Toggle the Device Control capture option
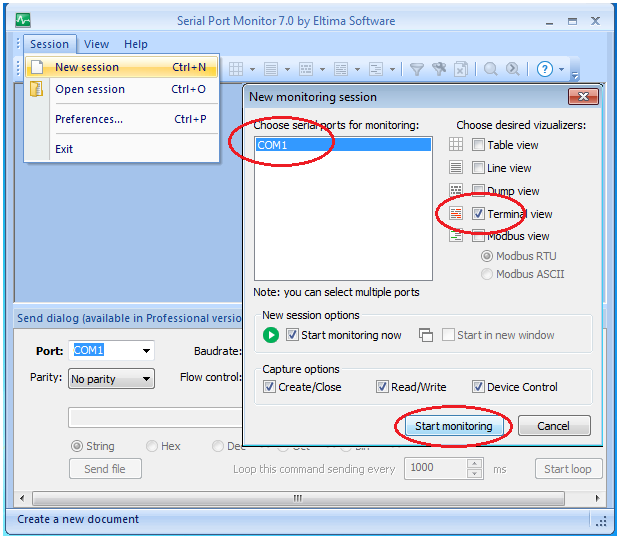The height and width of the screenshot is (538, 617). coord(478,387)
